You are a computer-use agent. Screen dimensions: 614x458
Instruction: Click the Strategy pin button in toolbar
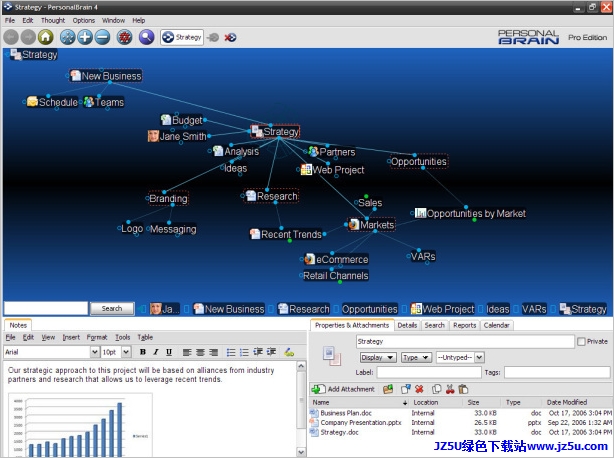pyautogui.click(x=182, y=38)
